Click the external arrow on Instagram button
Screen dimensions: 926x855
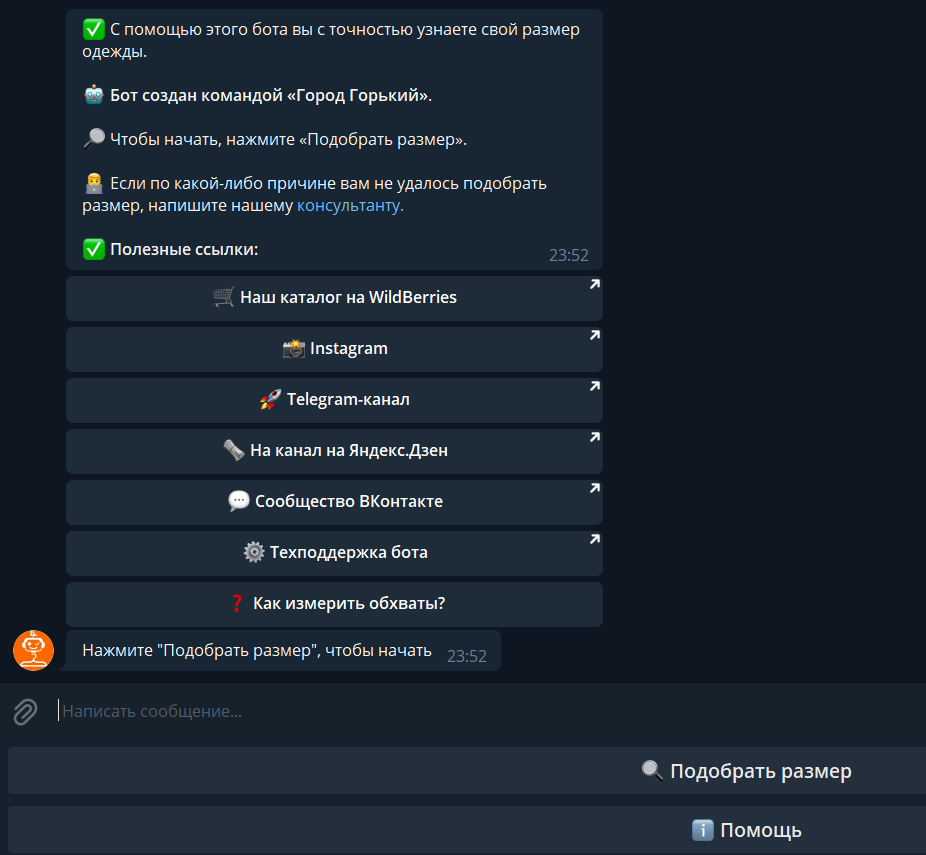(595, 335)
